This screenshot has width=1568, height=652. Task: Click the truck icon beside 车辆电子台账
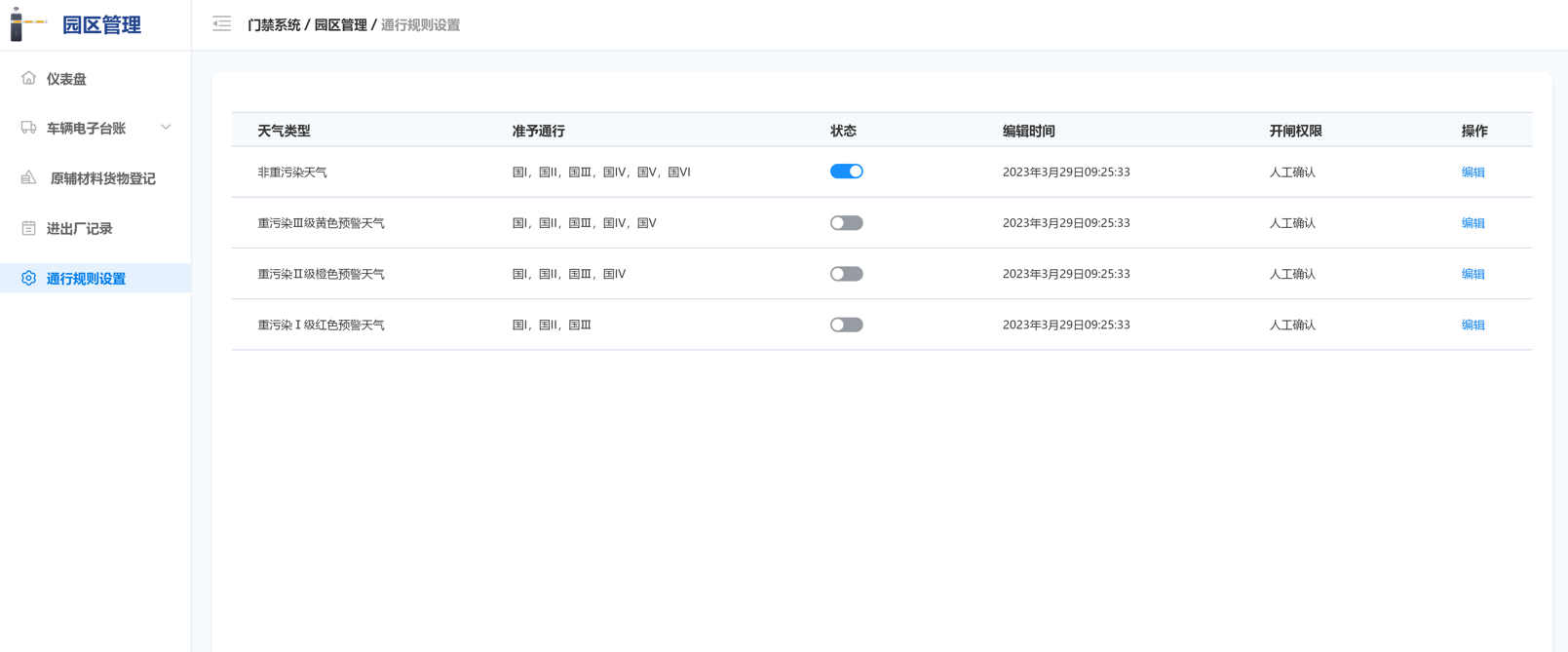(28, 128)
